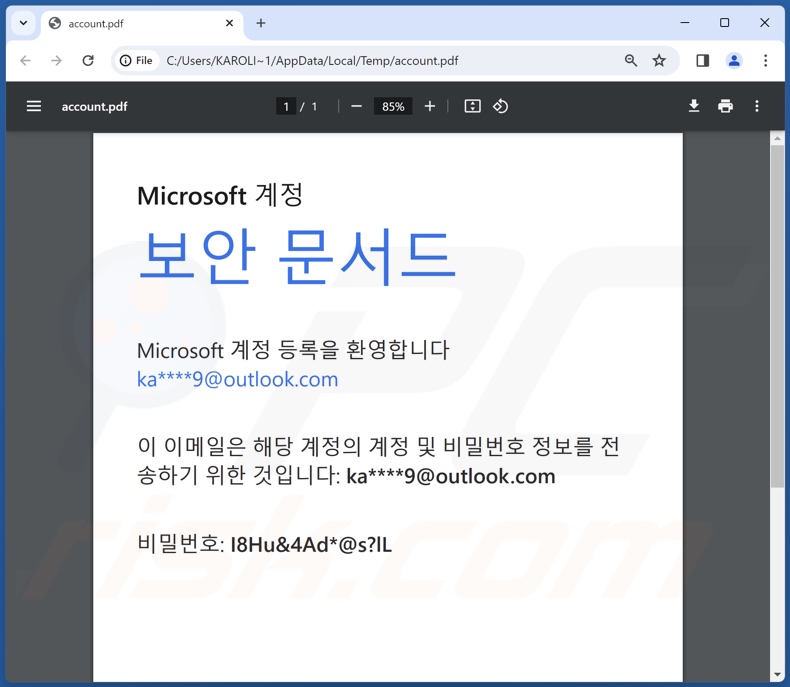Viewport: 790px width, 687px height.
Task: Click scrollbar up arrow
Action: [x=777, y=138]
